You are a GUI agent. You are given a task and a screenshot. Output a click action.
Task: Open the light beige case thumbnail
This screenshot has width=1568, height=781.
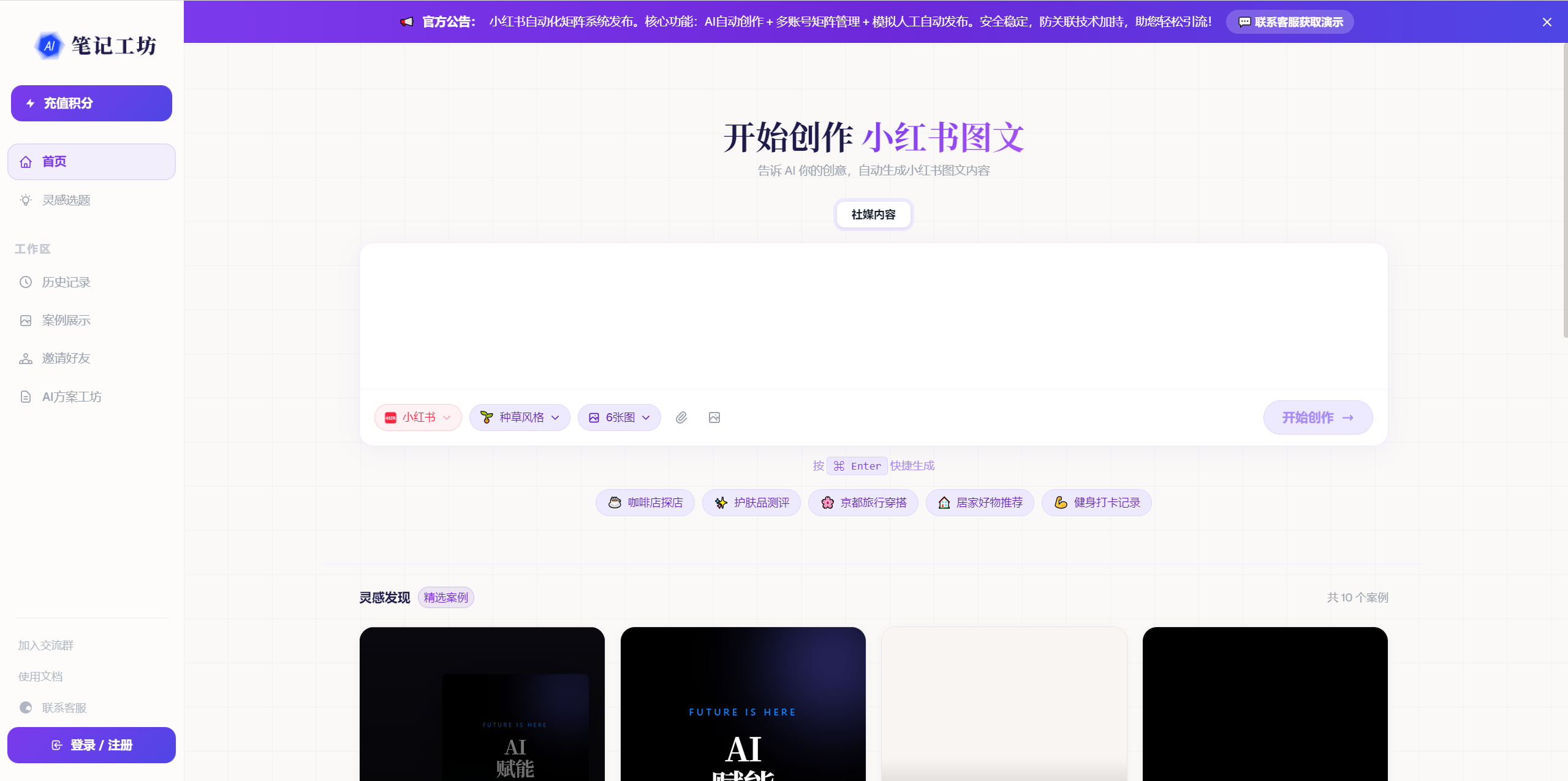(x=1004, y=704)
